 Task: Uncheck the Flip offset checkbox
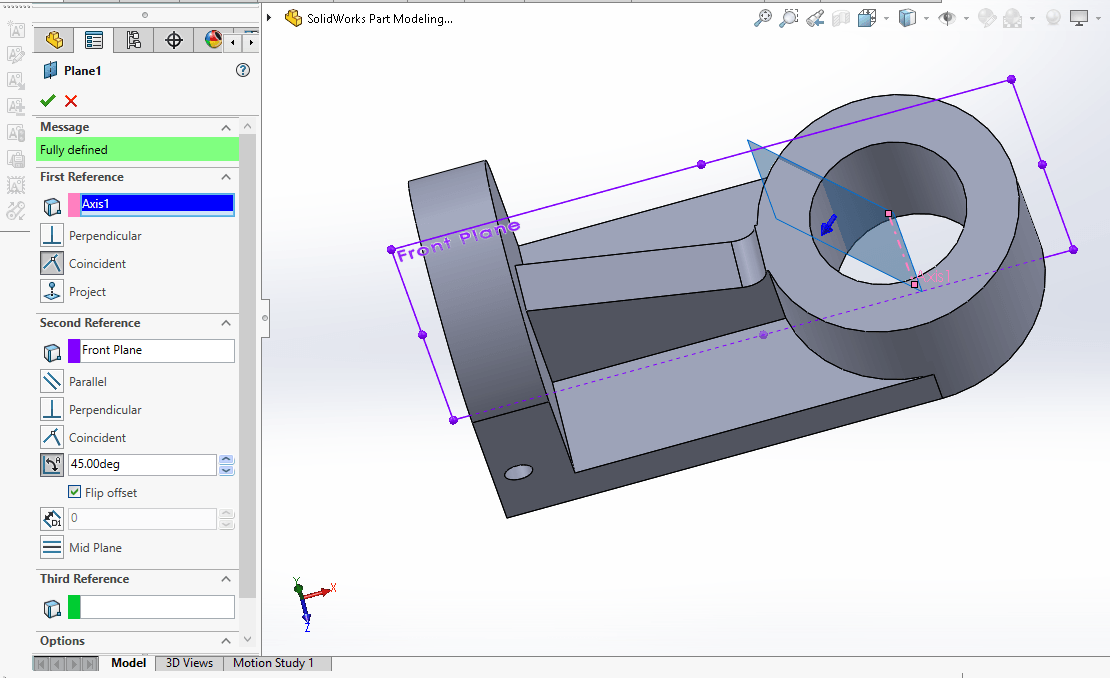(x=74, y=492)
